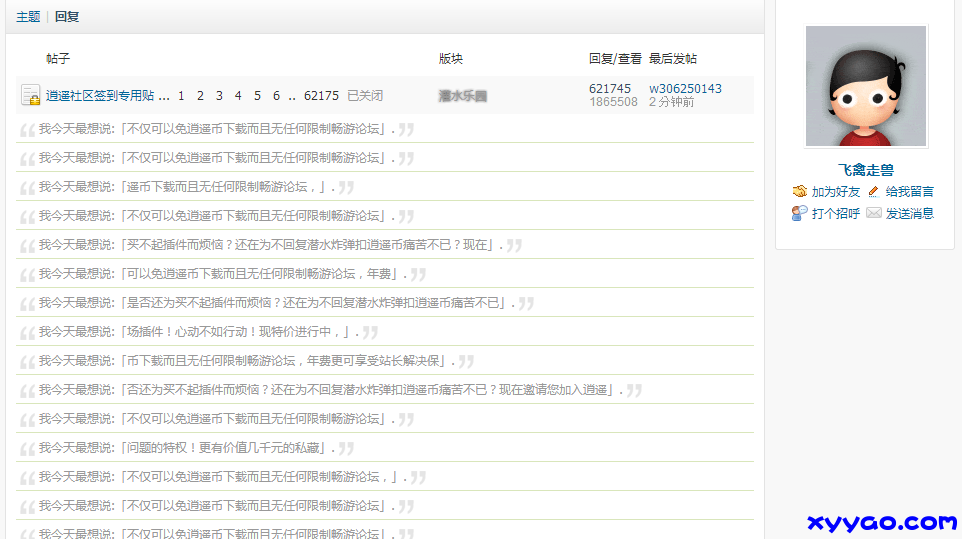Click the envelope message icon
The height and width of the screenshot is (539, 962).
874,213
